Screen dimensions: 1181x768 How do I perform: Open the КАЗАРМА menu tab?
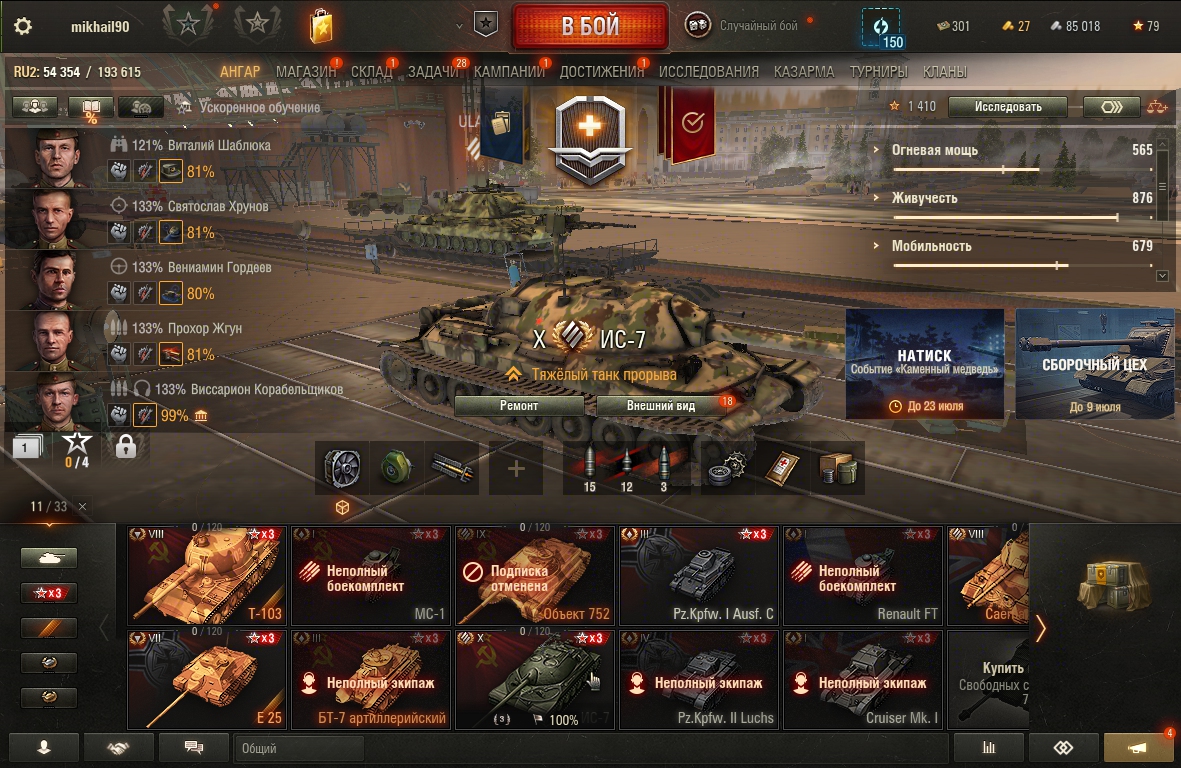pos(804,72)
